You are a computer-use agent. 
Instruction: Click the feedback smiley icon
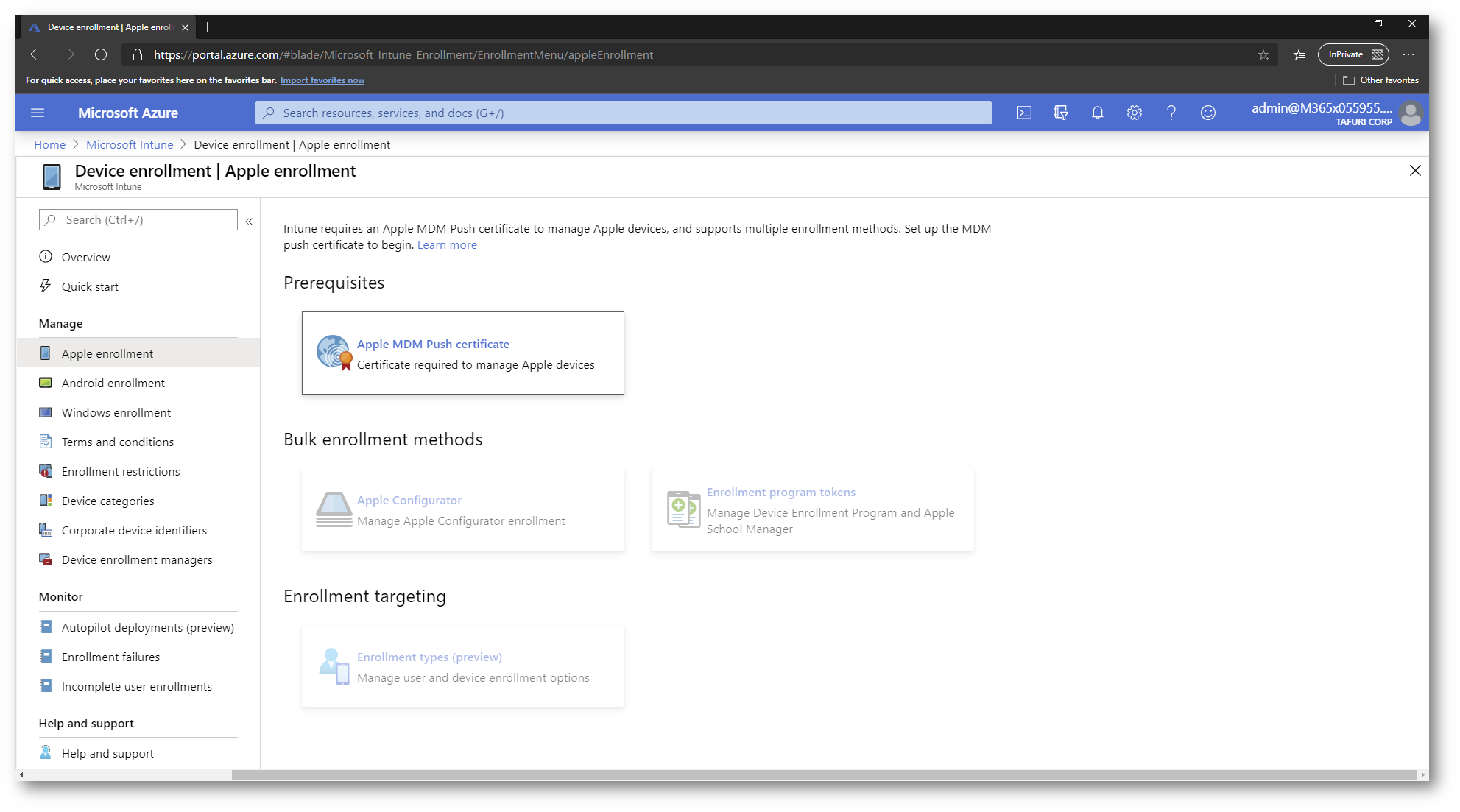coord(1207,113)
